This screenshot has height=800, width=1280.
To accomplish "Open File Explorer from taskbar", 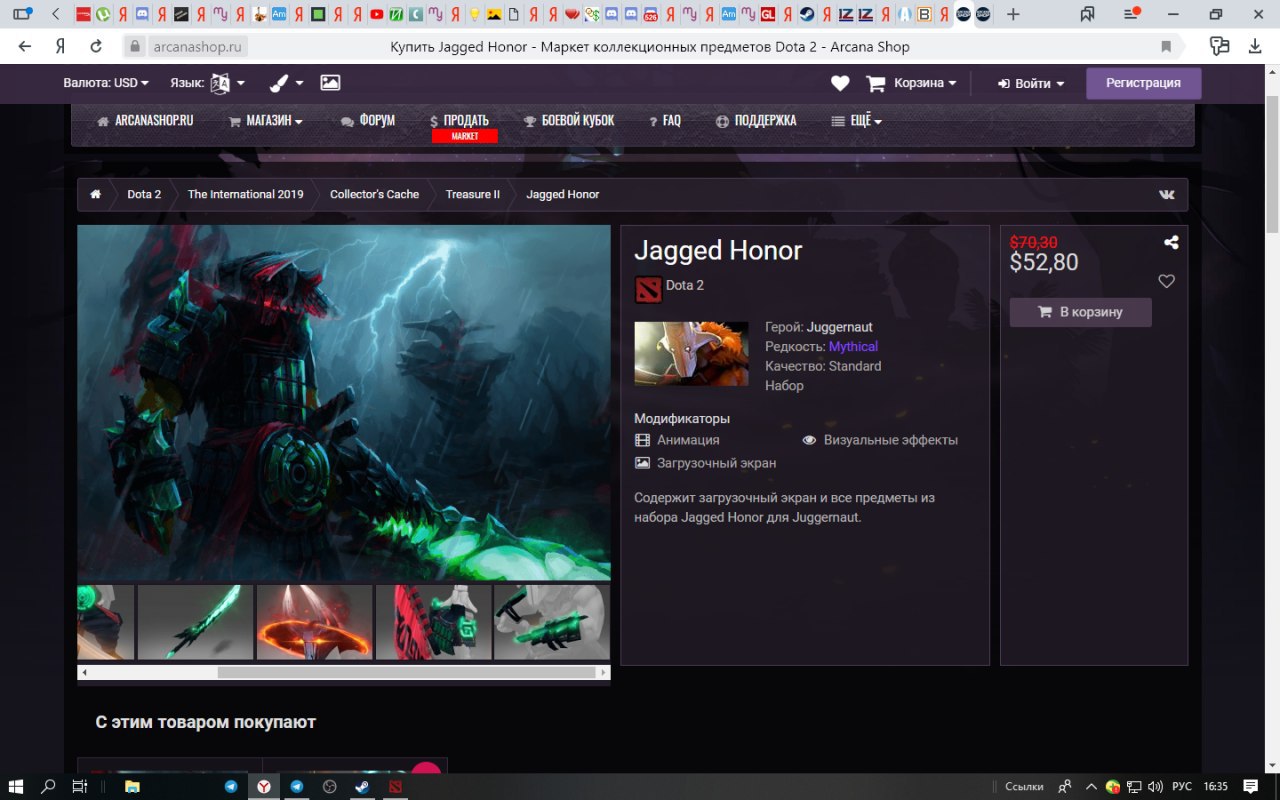I will 132,787.
